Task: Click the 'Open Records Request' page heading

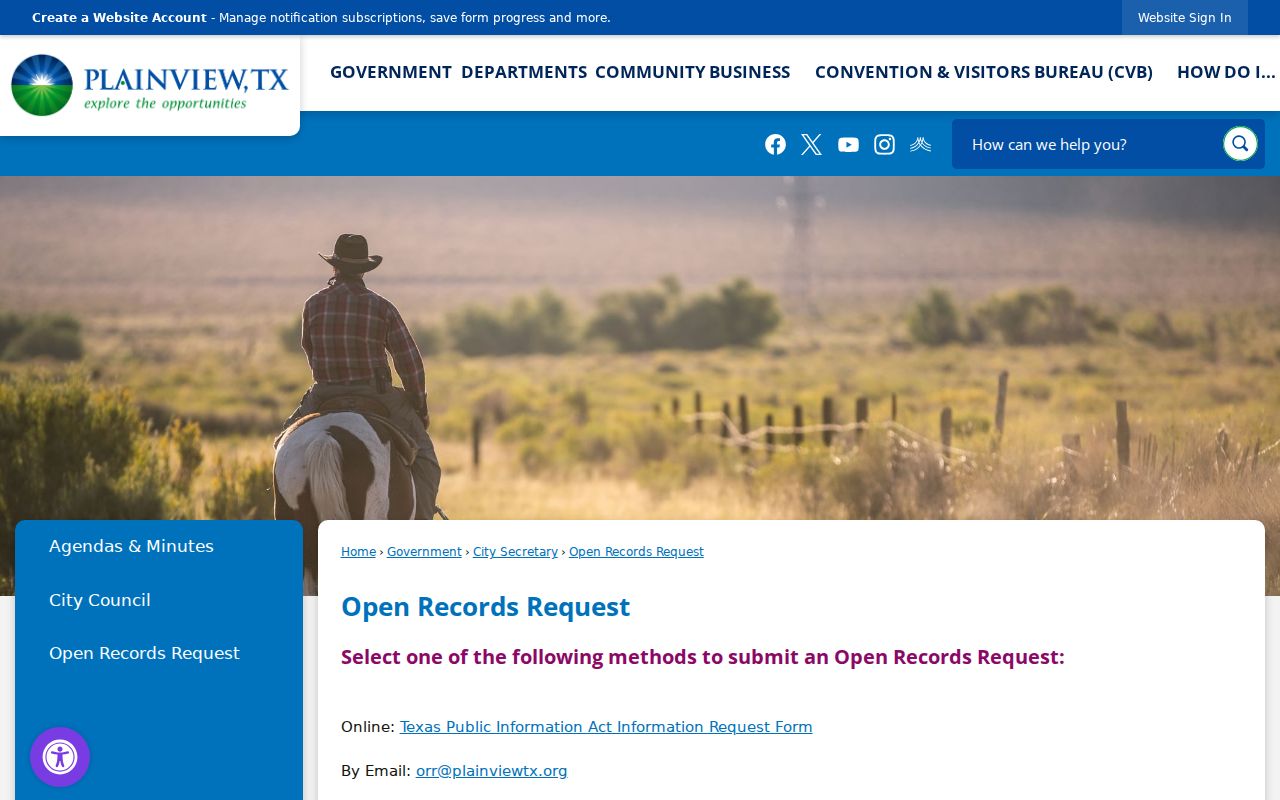Action: coord(485,607)
